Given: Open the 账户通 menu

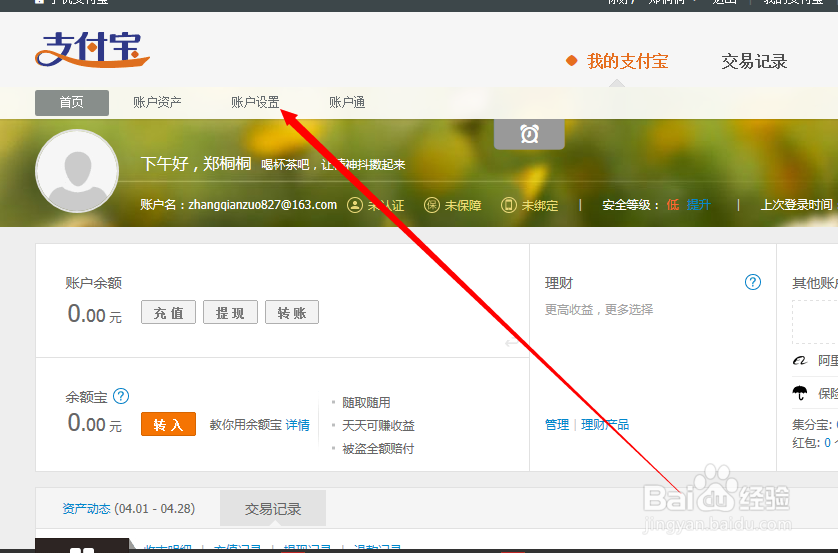Looking at the screenshot, I should [x=347, y=103].
